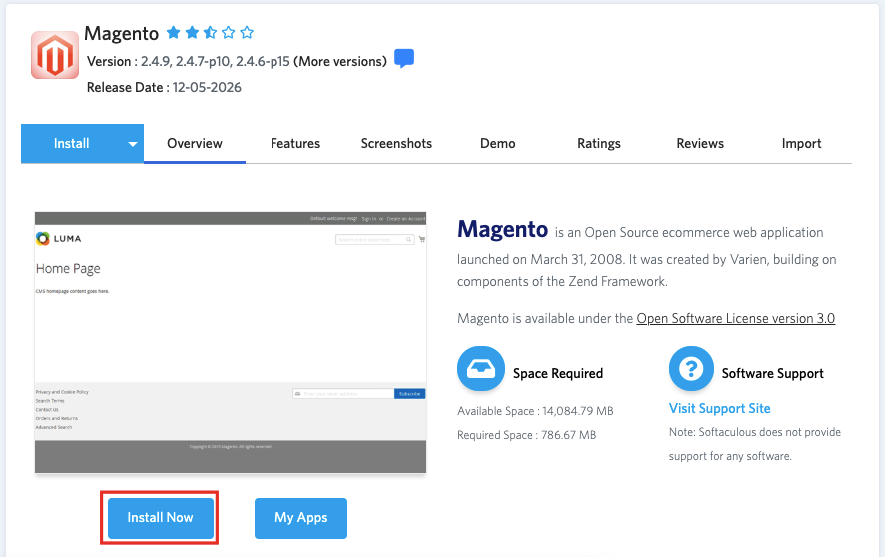Open the blue chat bubble icon

pyautogui.click(x=404, y=59)
